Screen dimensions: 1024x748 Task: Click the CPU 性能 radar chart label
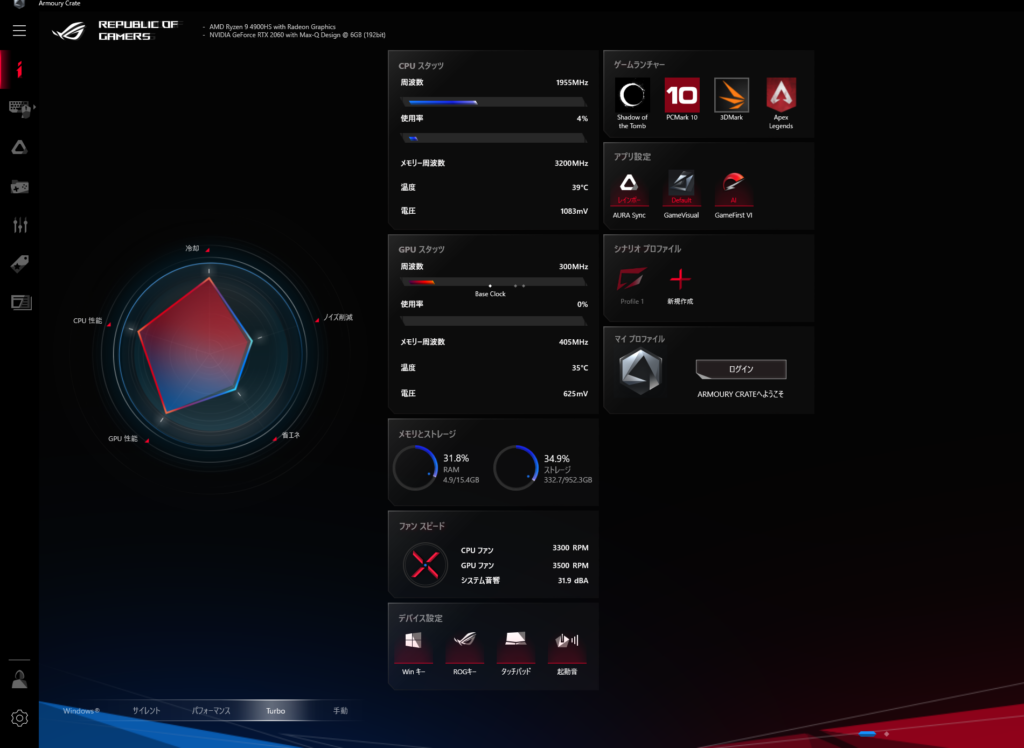(x=88, y=321)
